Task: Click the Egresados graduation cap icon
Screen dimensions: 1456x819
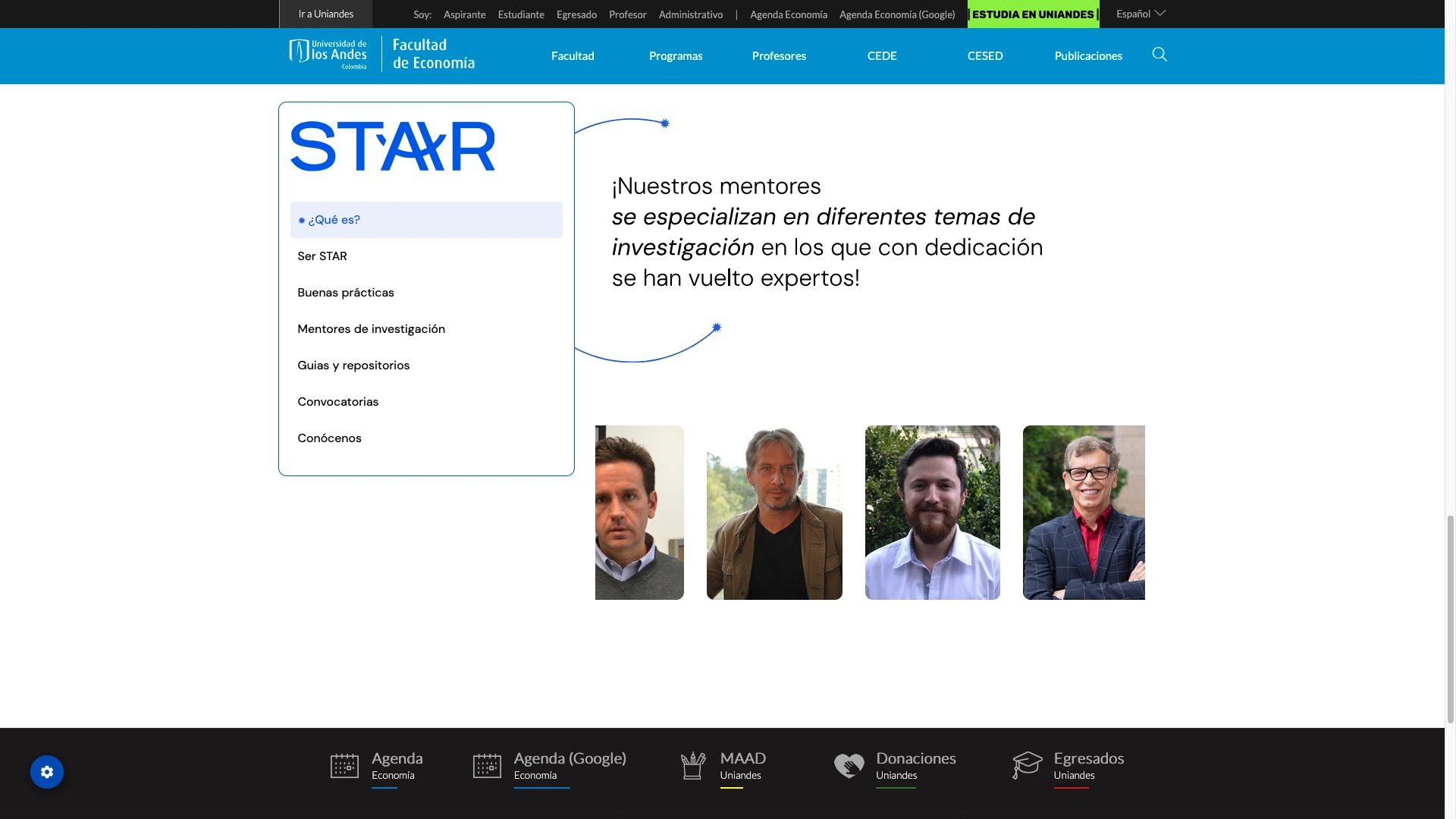Action: [1027, 766]
